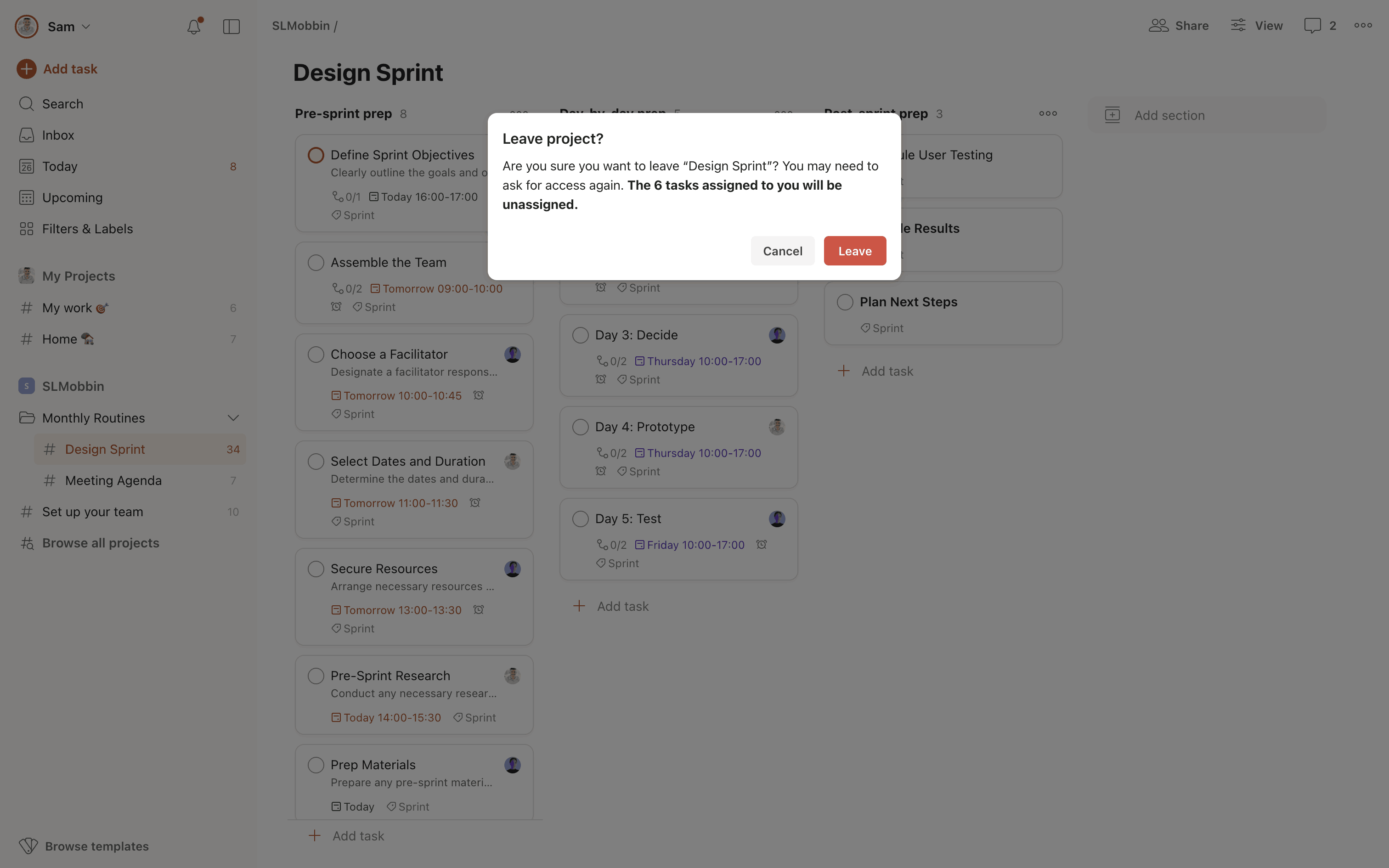This screenshot has height=868, width=1389.
Task: Click the Browse templates icon
Action: pyautogui.click(x=28, y=845)
